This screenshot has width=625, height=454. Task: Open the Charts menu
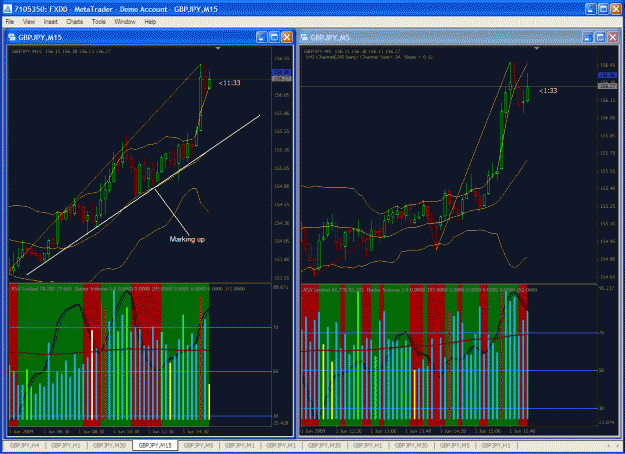pos(75,22)
